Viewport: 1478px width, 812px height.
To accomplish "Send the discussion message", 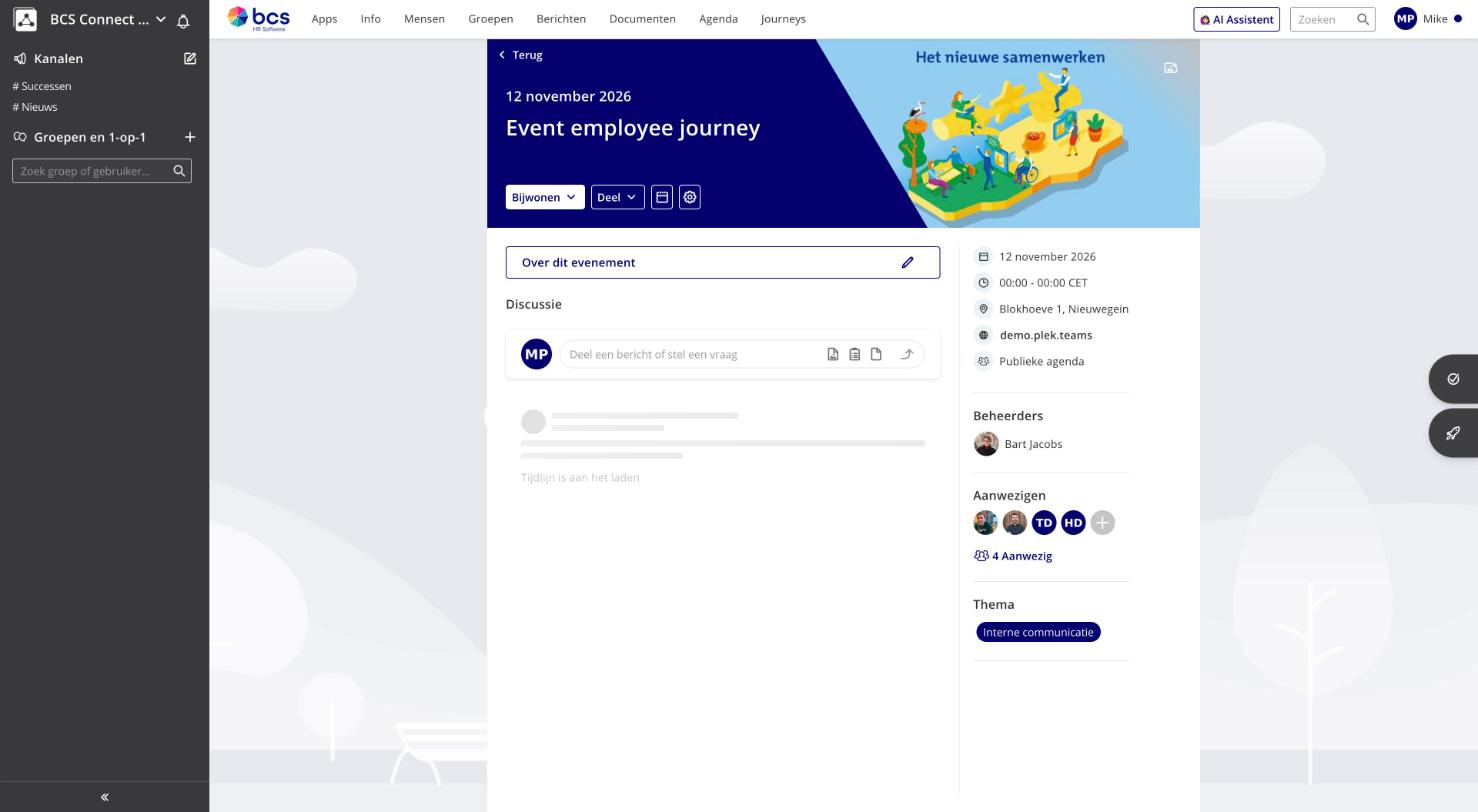I will (x=907, y=354).
